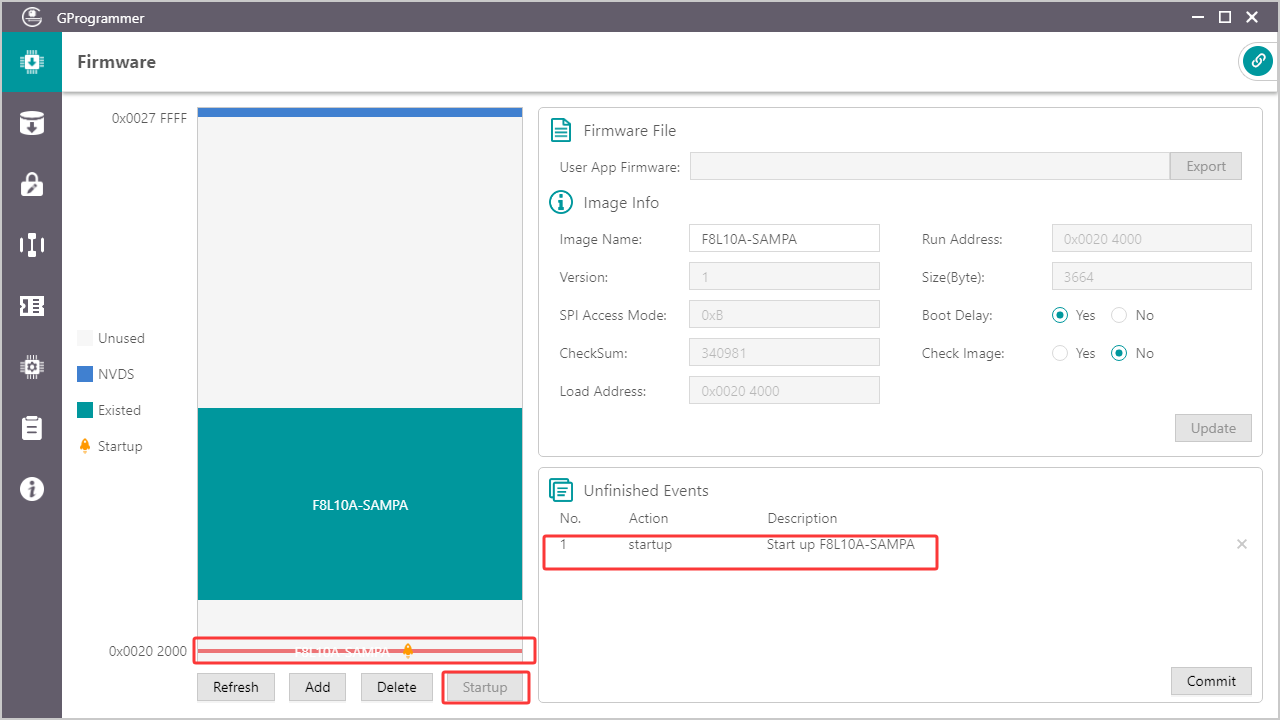Select Yes for Check Image
The height and width of the screenshot is (720, 1280).
(x=1060, y=353)
